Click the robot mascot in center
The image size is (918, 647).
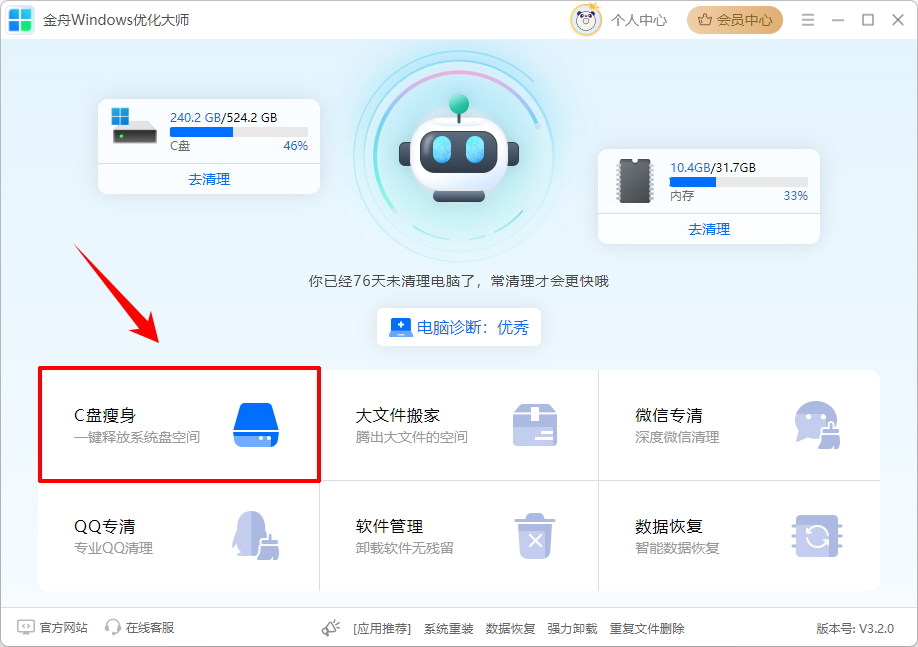click(459, 149)
